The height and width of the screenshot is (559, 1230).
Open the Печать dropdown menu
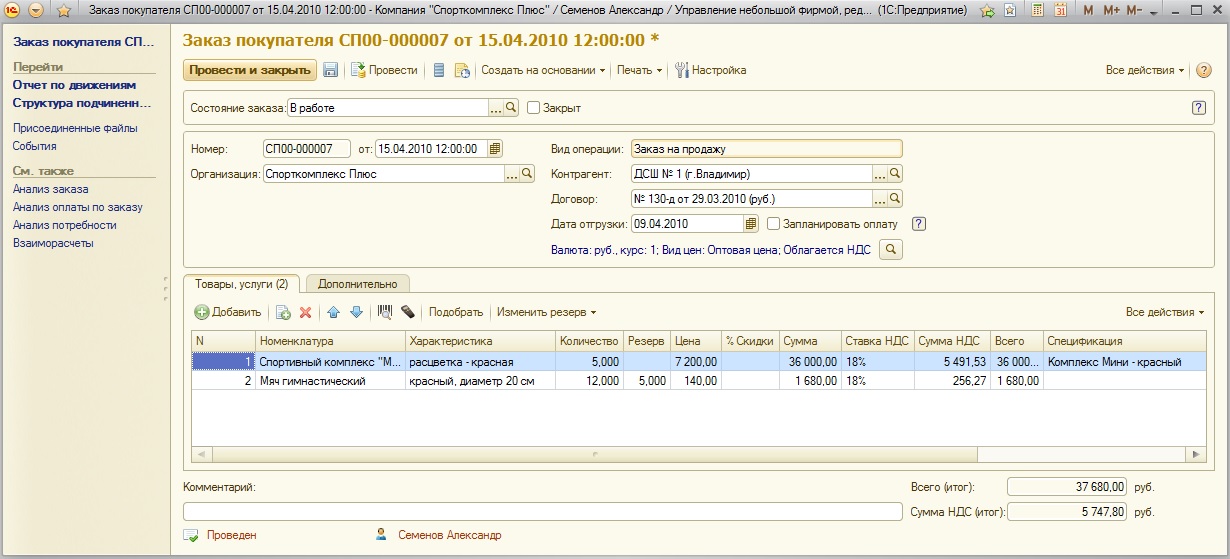[x=640, y=70]
